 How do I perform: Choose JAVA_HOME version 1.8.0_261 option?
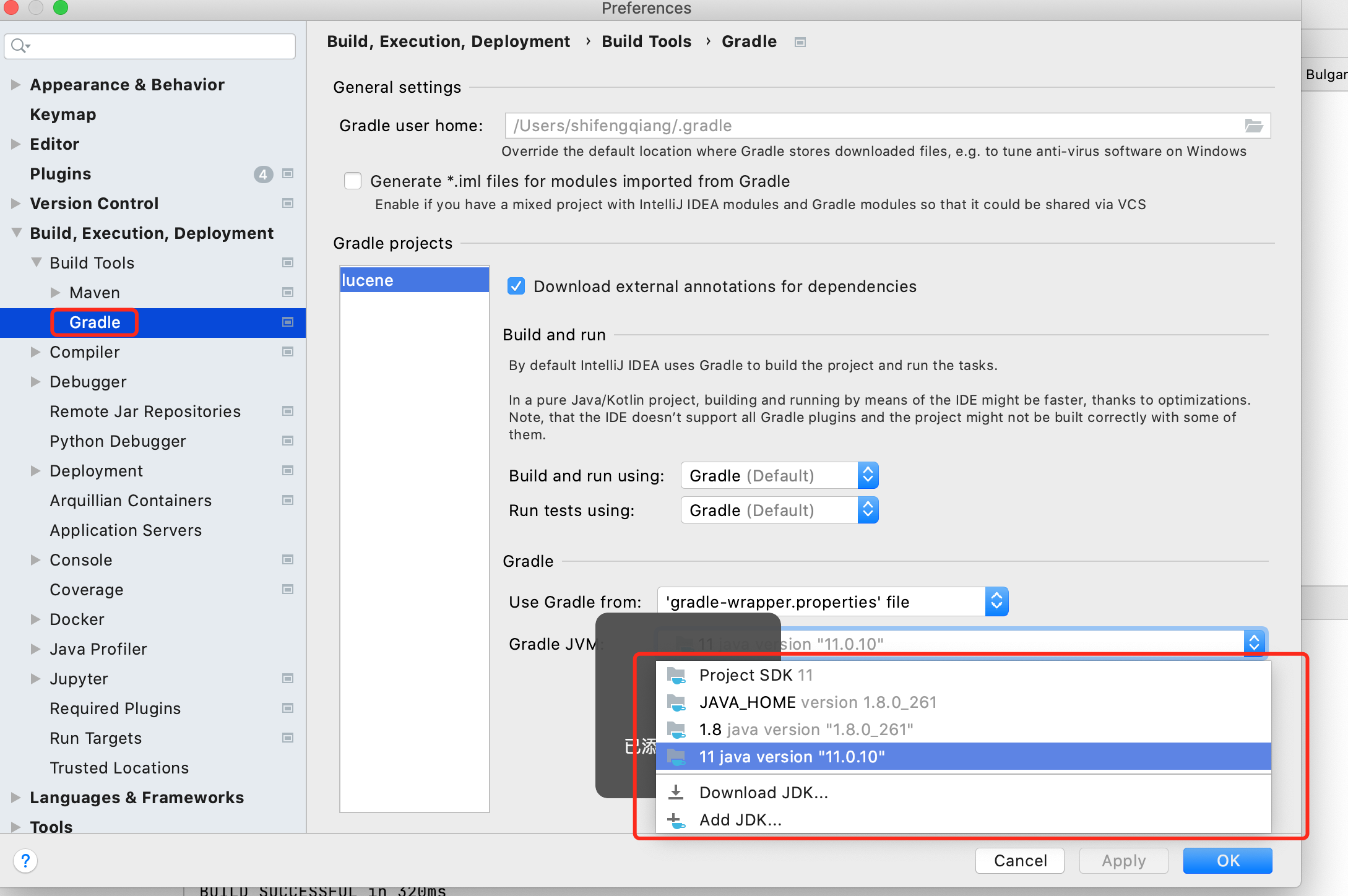(x=817, y=702)
